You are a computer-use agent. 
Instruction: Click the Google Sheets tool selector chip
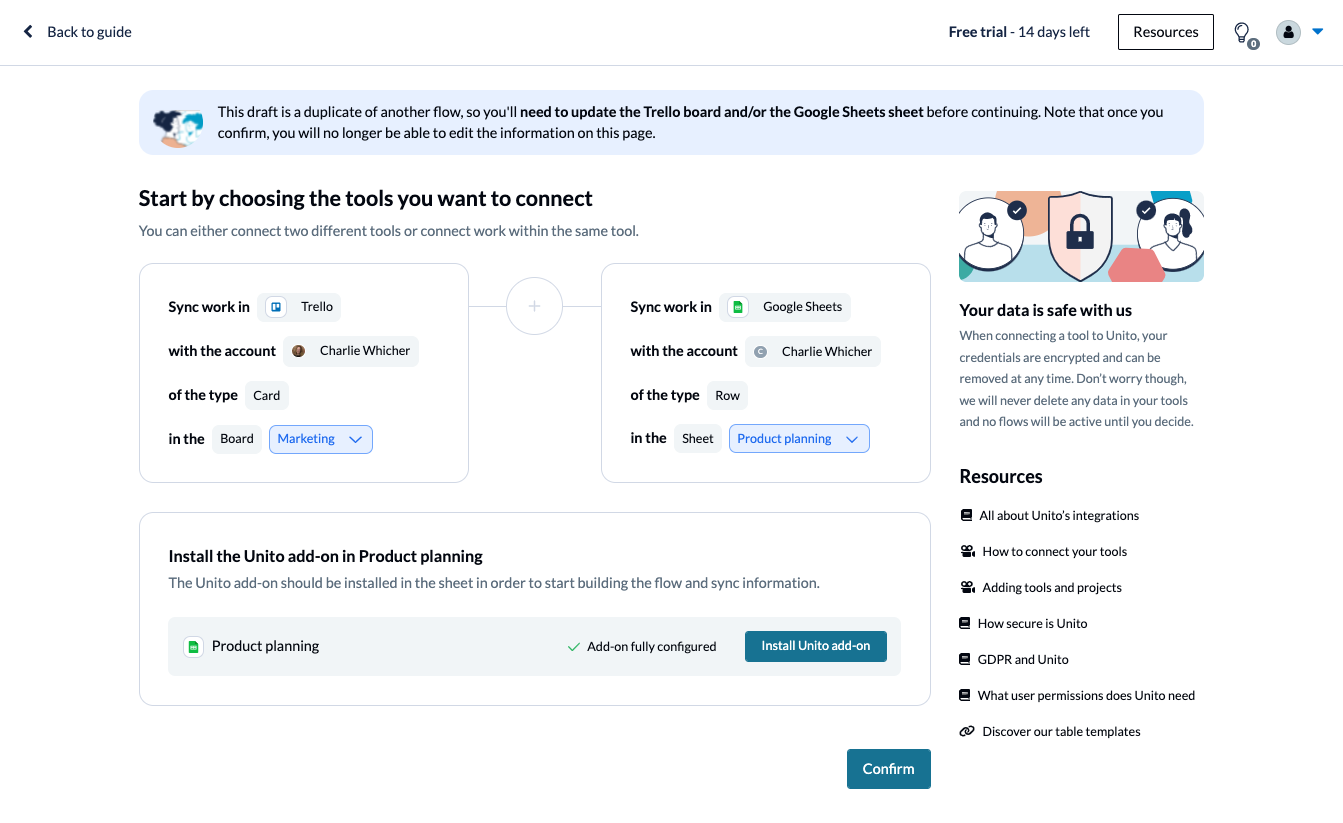[x=785, y=307]
